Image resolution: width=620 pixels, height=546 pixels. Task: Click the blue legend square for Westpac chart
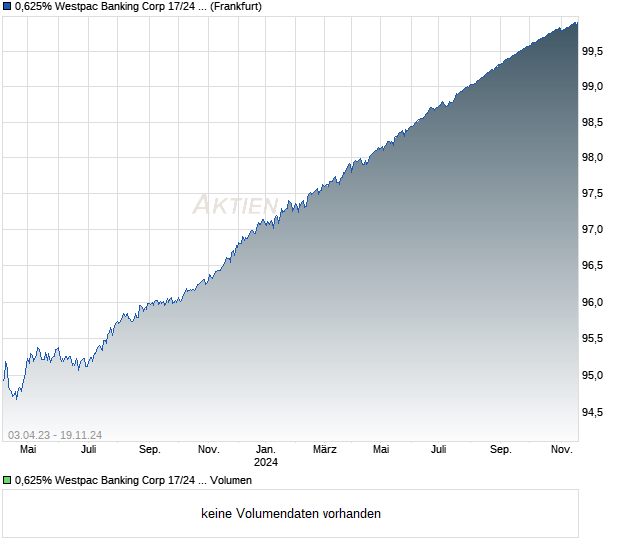(7, 6)
